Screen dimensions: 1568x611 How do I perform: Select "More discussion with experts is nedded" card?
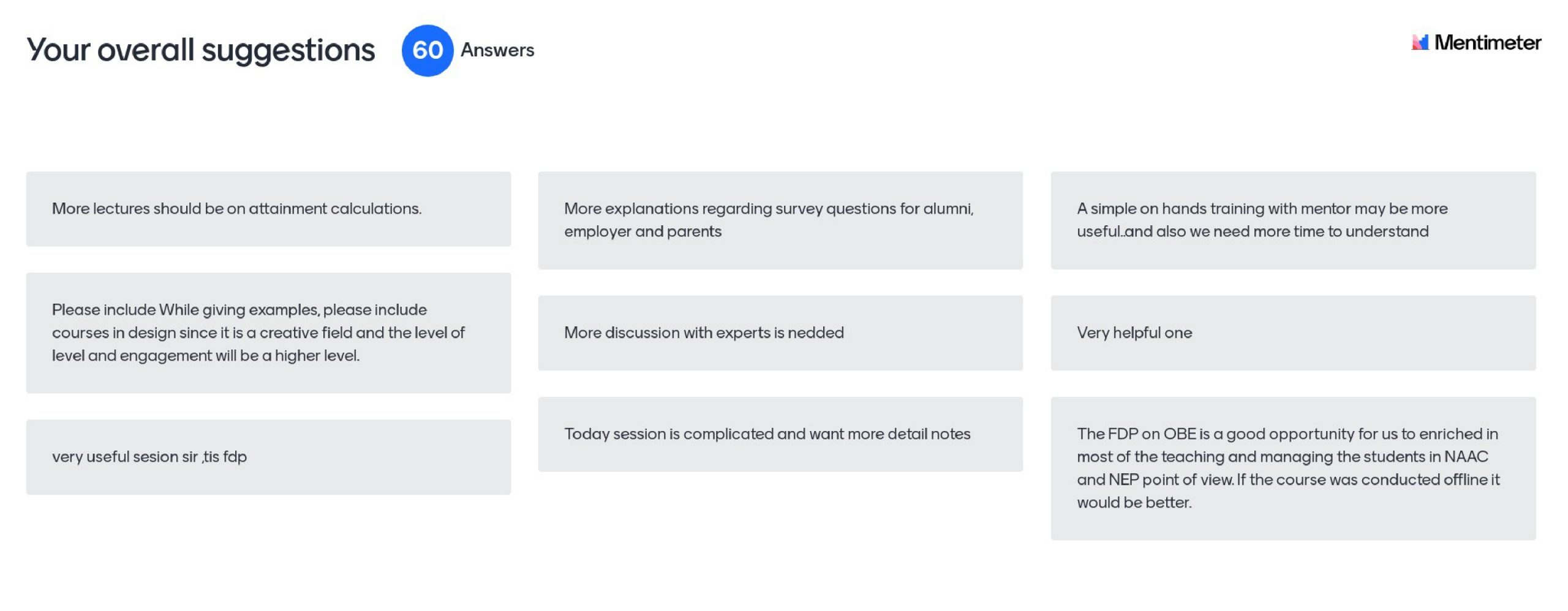point(780,332)
